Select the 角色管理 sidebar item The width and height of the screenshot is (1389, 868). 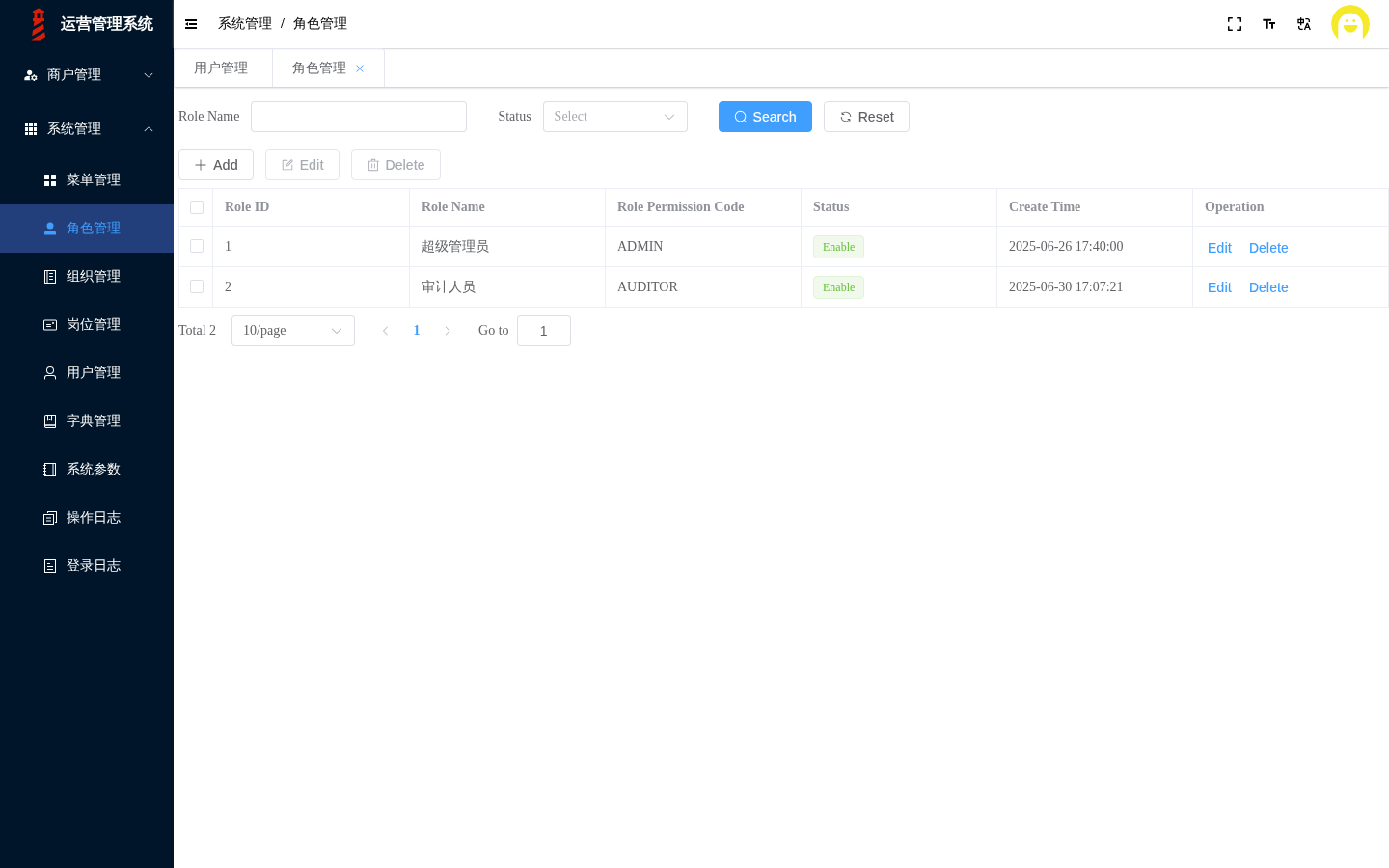[x=87, y=229]
